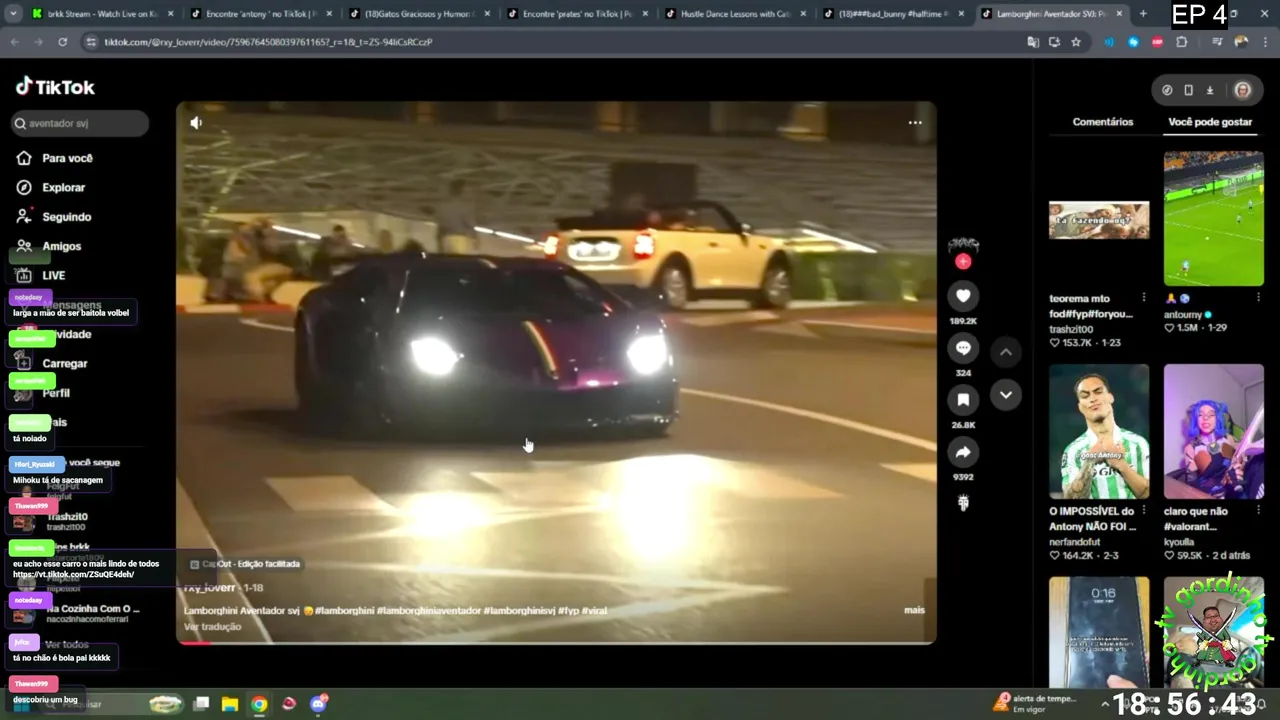This screenshot has width=1280, height=720.
Task: Open nerfandofut author link
Action: [x=1075, y=542]
